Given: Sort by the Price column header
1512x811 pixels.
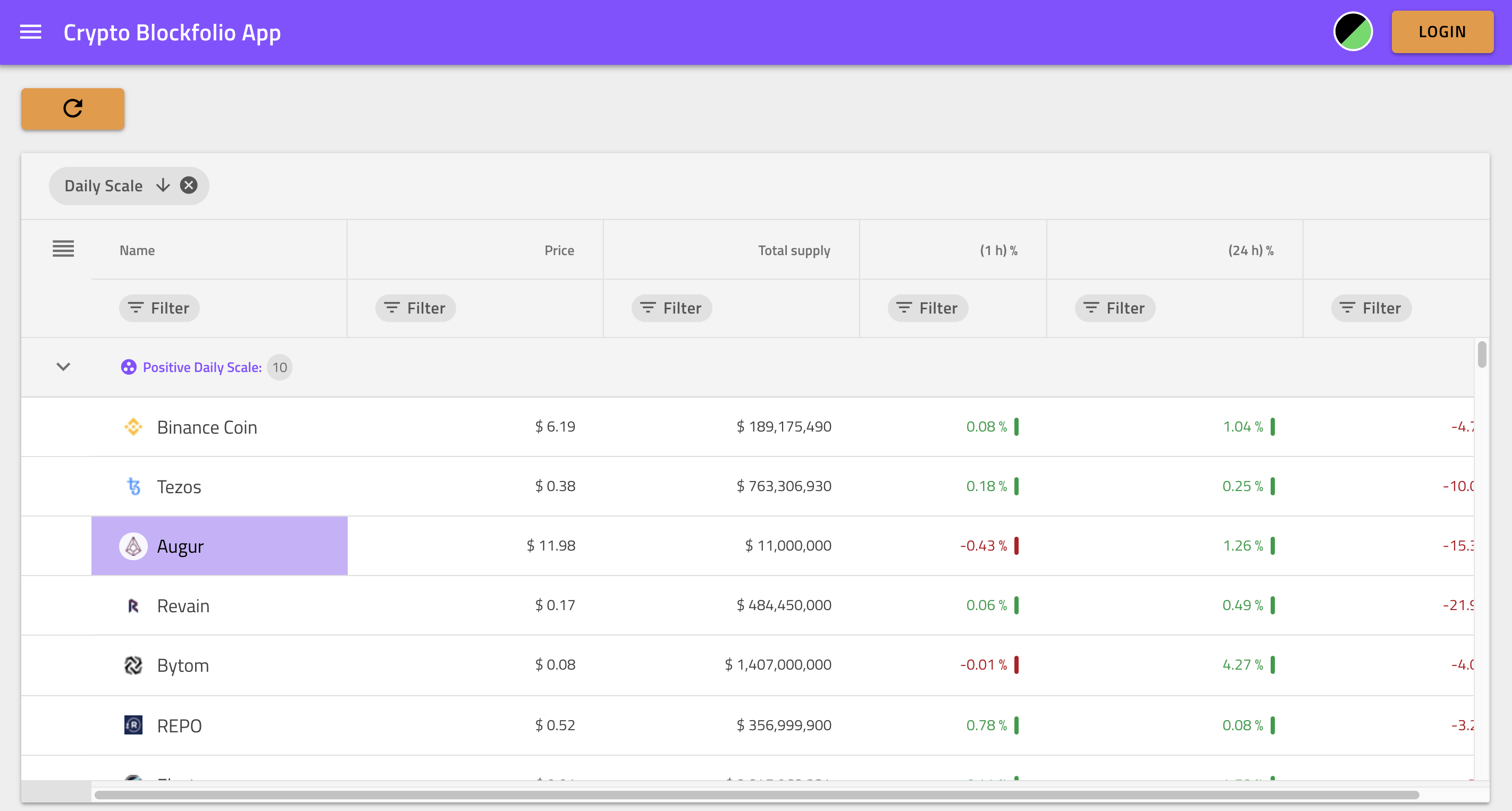Looking at the screenshot, I should (x=559, y=250).
